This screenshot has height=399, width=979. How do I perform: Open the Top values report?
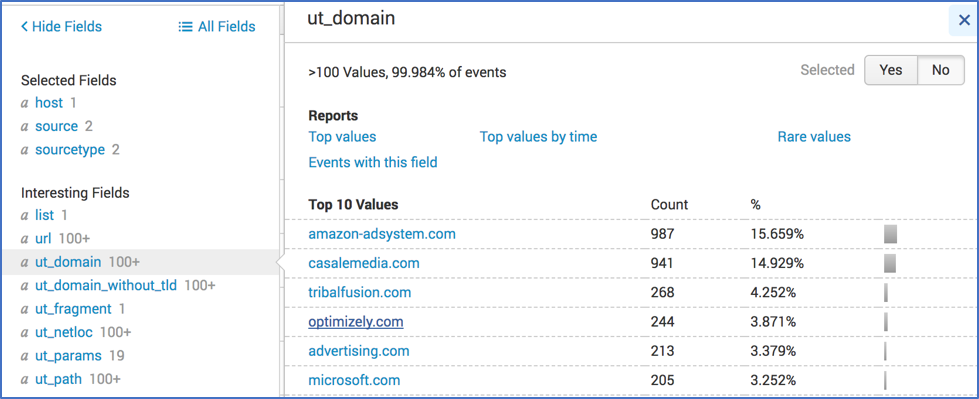342,137
